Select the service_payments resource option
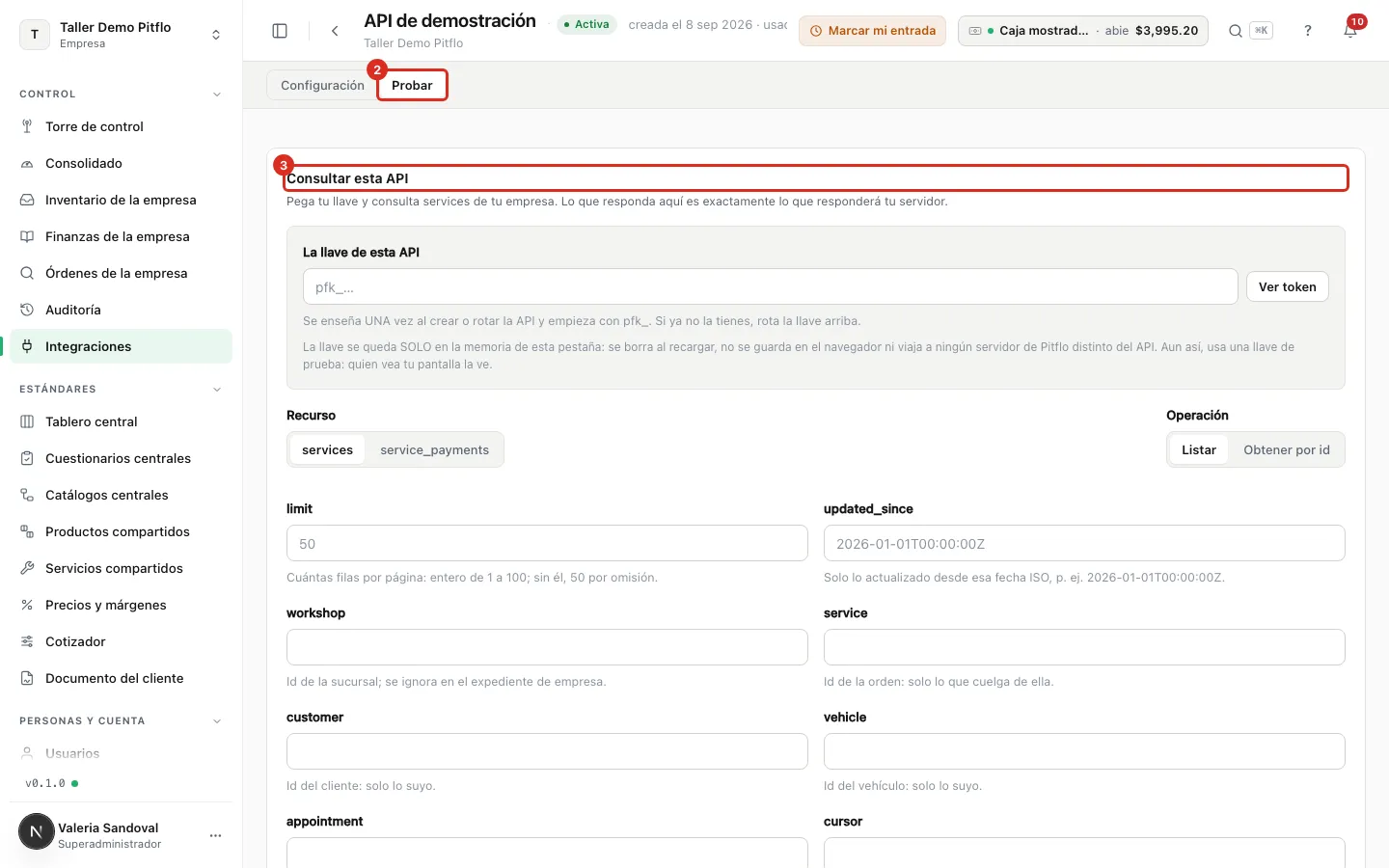The image size is (1389, 868). pos(434,449)
